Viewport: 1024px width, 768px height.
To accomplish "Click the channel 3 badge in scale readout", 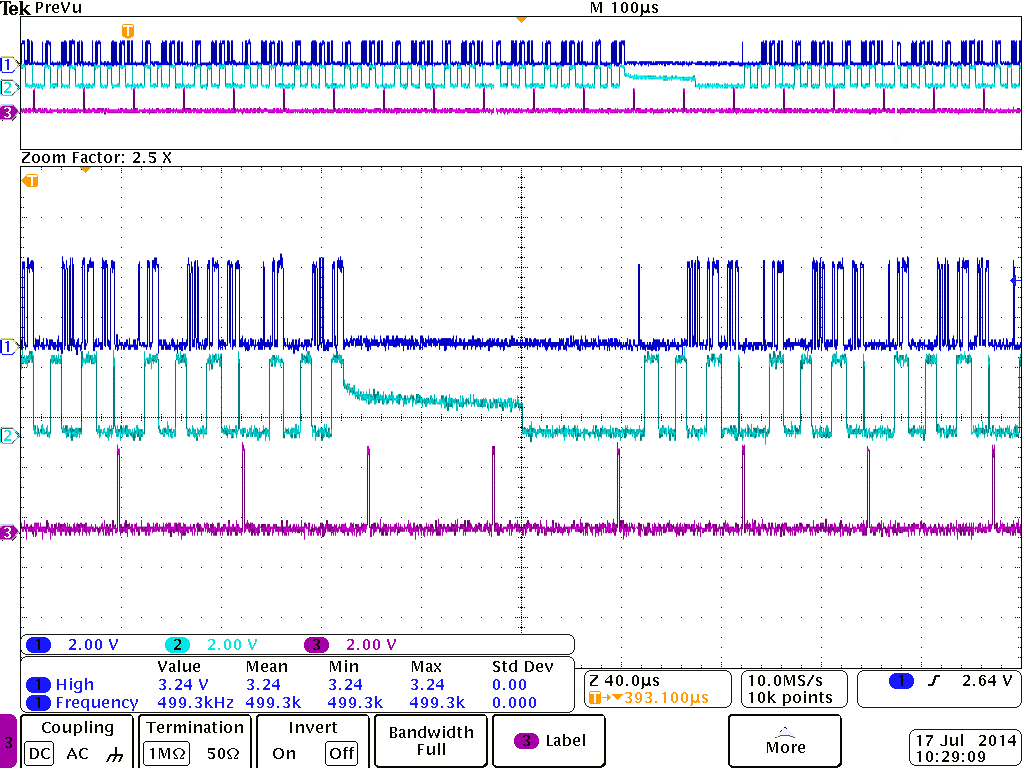I will (316, 645).
